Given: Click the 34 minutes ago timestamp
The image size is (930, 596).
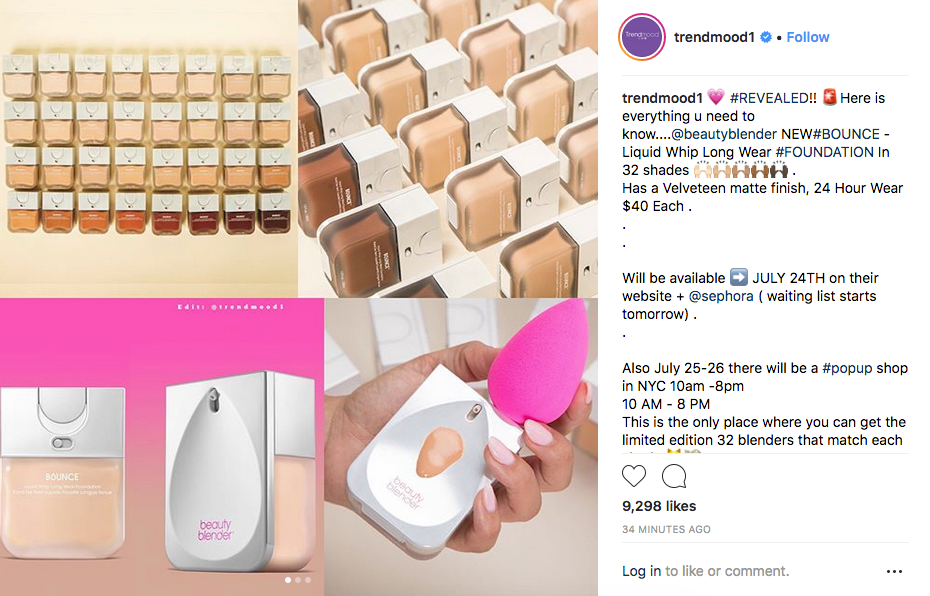Looking at the screenshot, I should [x=666, y=529].
